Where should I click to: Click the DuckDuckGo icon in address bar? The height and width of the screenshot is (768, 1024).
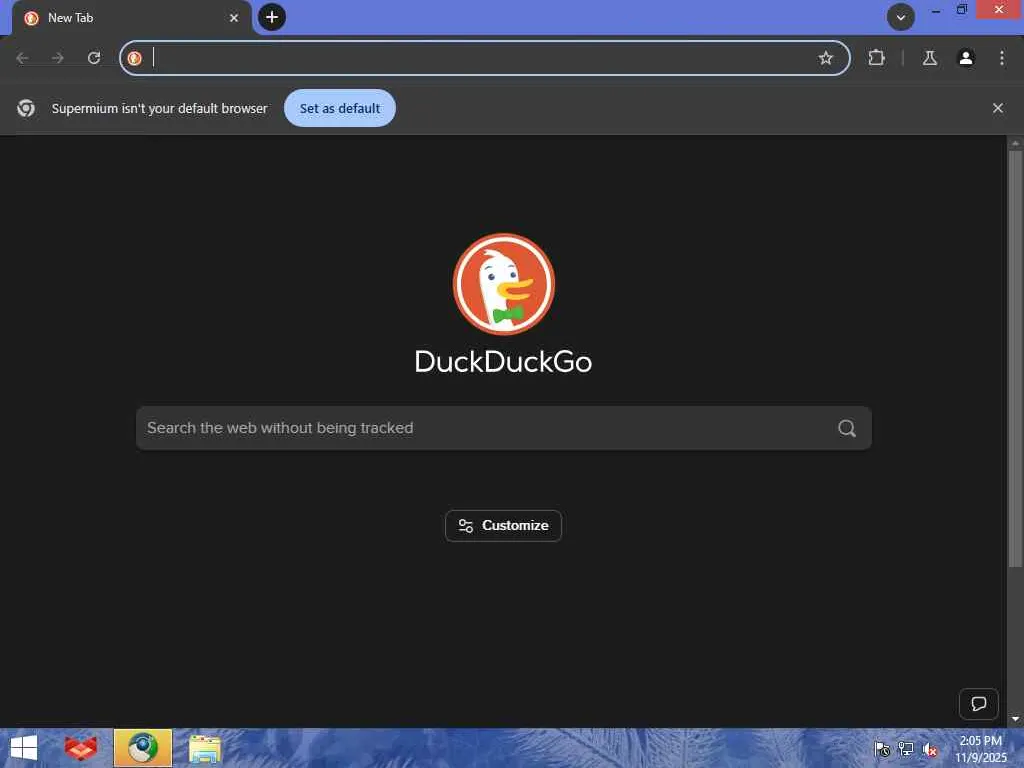click(x=135, y=58)
